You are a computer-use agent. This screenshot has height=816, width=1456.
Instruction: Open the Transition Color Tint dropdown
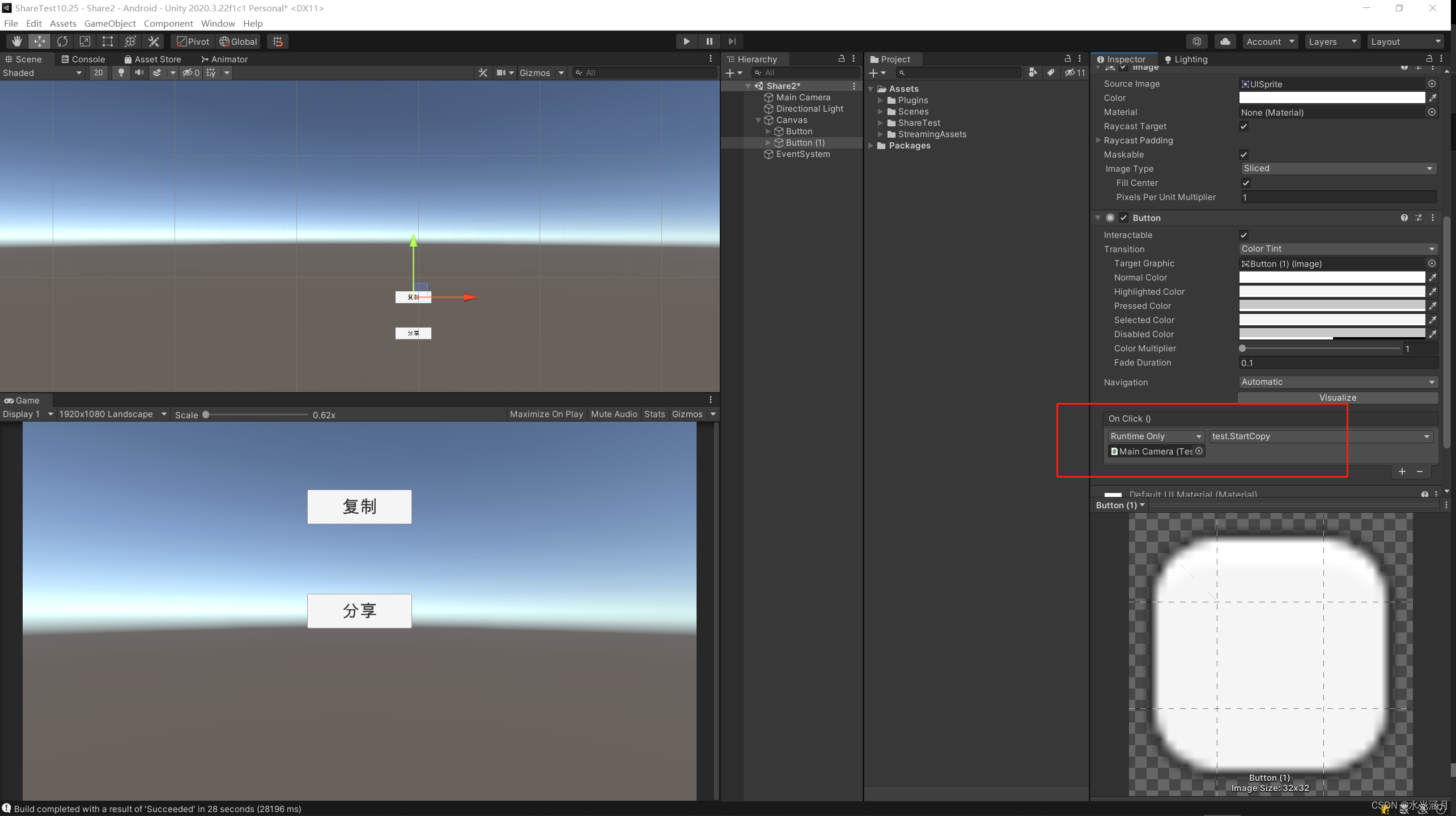[1338, 249]
